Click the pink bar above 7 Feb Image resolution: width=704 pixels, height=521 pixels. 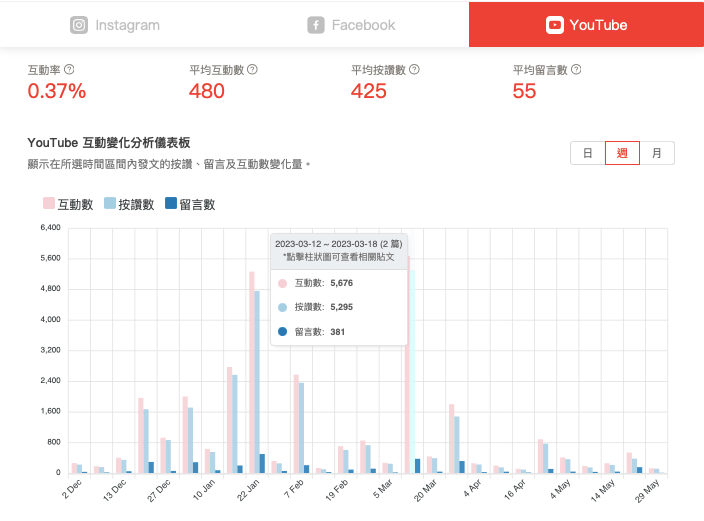[296, 424]
